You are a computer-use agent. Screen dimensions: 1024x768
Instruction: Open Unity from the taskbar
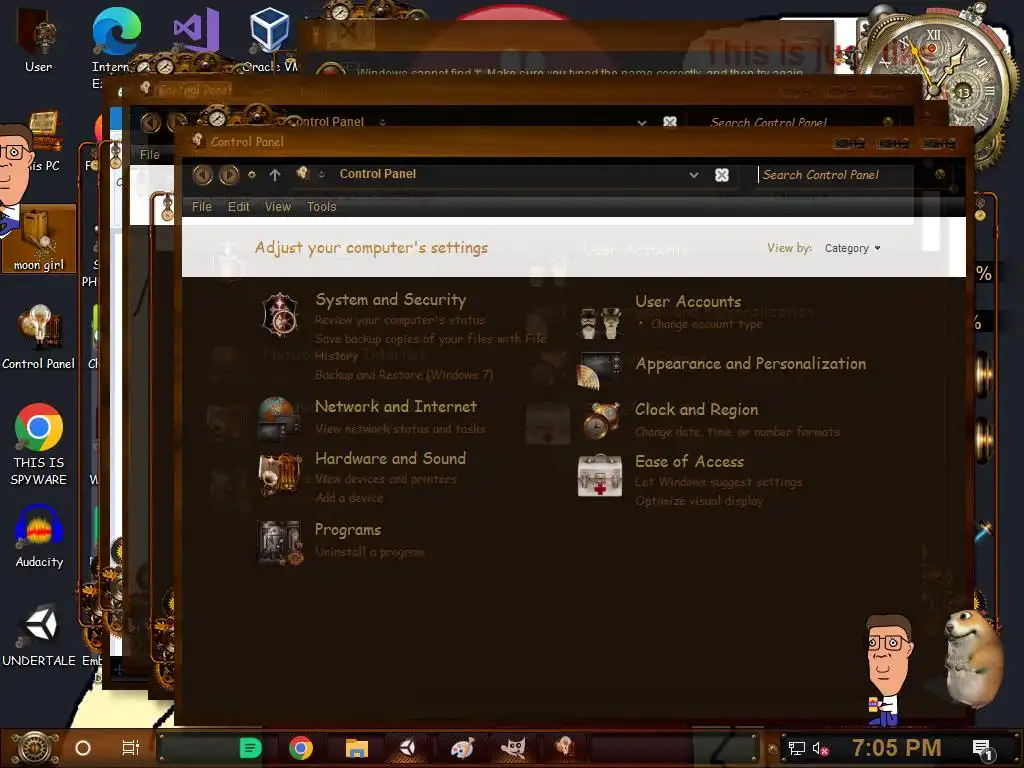[408, 748]
